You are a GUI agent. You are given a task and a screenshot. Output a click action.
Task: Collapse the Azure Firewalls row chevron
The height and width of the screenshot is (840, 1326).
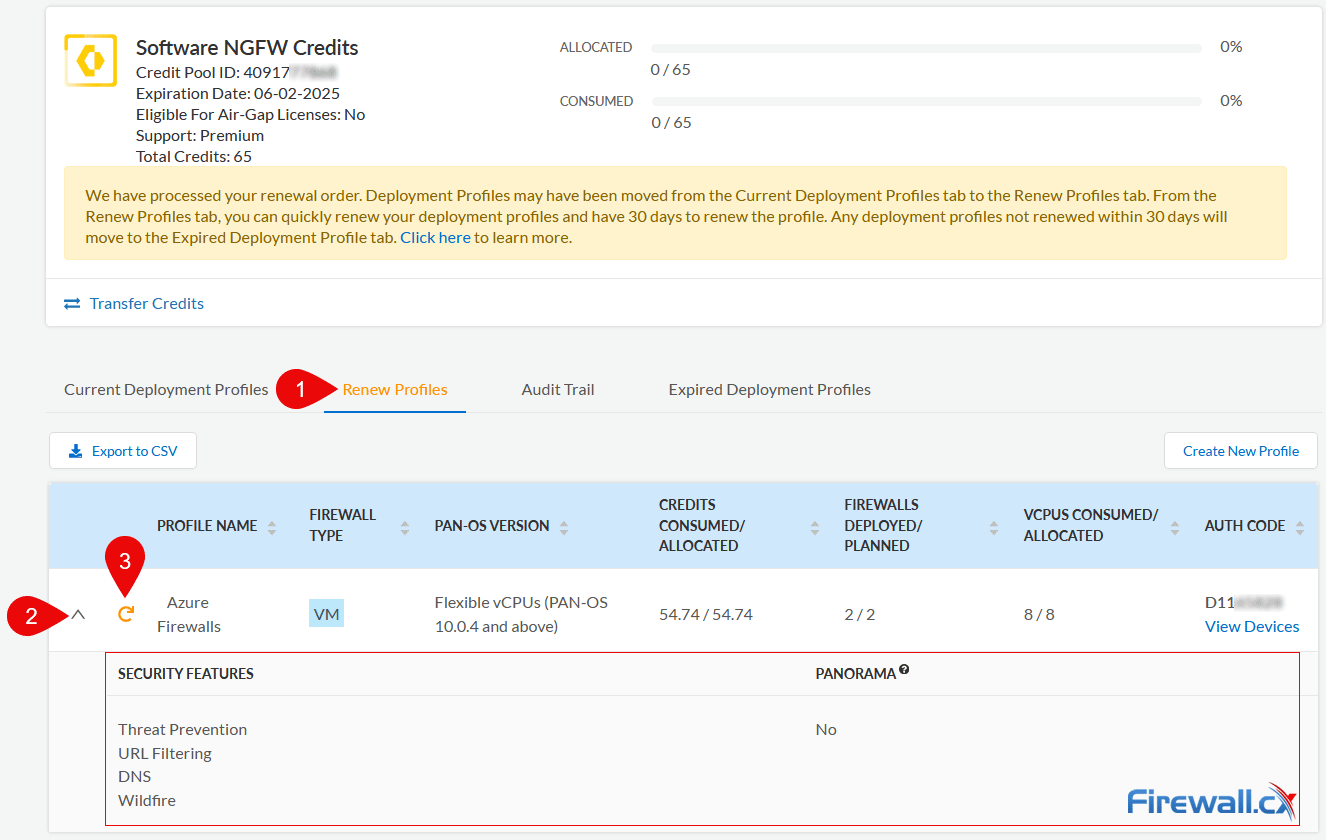79,615
